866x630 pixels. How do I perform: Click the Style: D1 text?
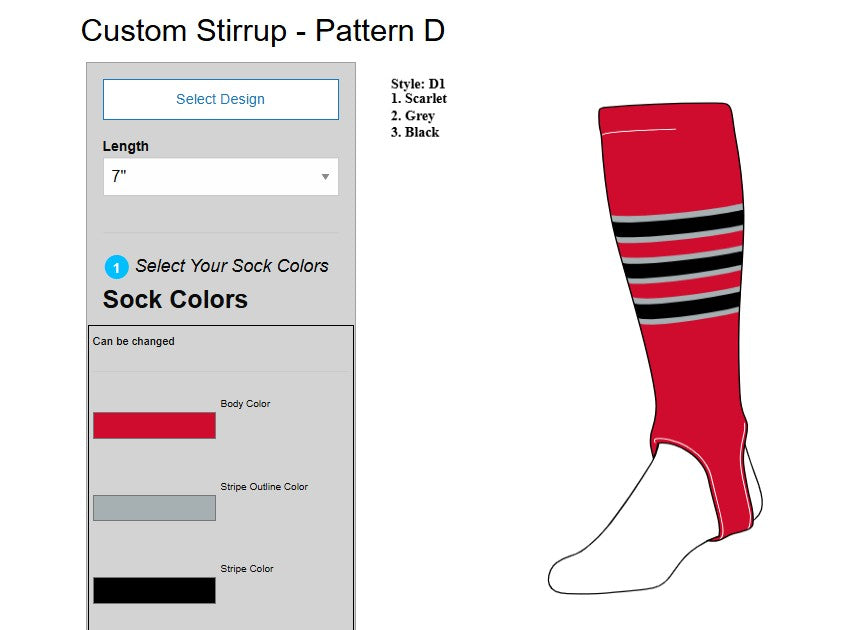coord(417,84)
